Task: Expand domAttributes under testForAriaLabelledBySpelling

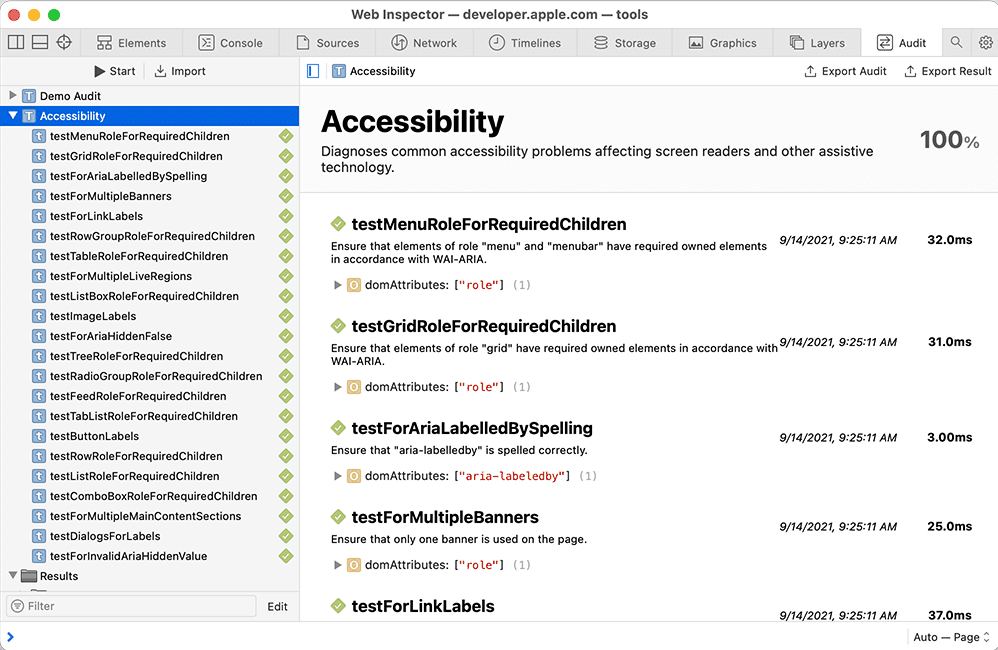Action: point(338,476)
